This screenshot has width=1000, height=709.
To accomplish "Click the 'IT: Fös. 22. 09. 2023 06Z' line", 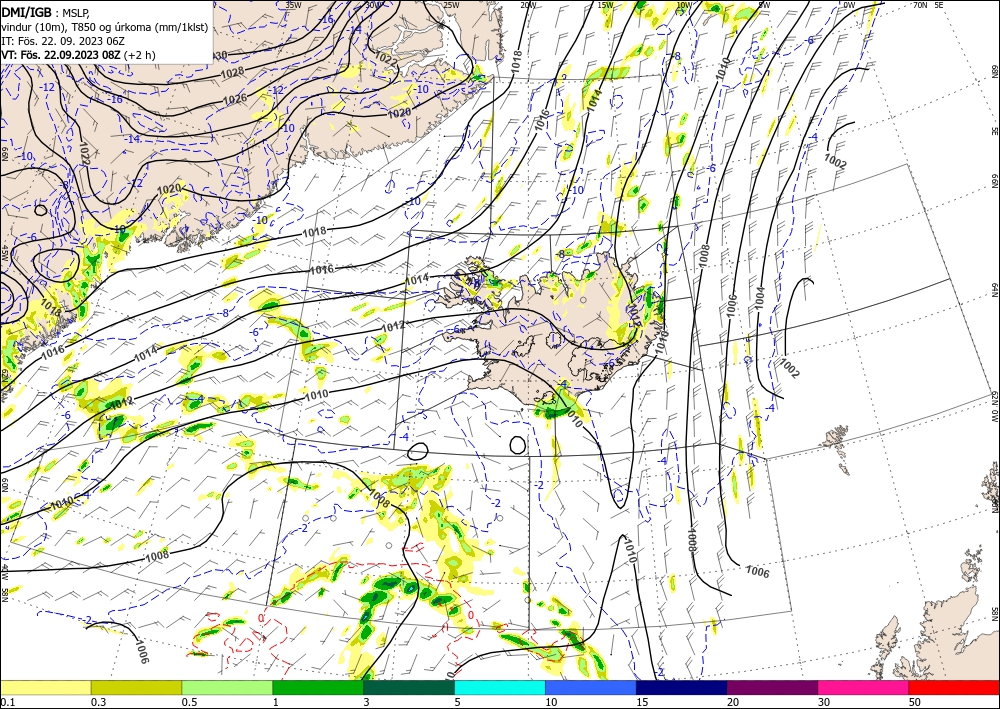I will 62,41.
